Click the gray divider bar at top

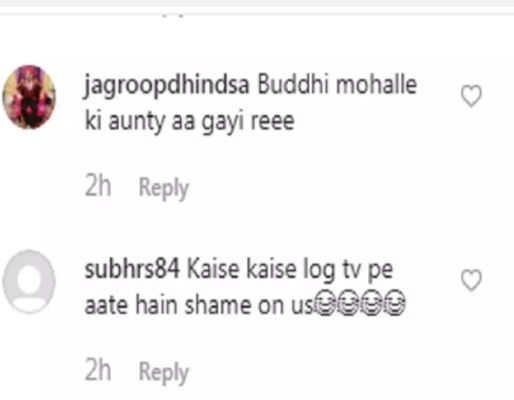pyautogui.click(x=257, y=3)
